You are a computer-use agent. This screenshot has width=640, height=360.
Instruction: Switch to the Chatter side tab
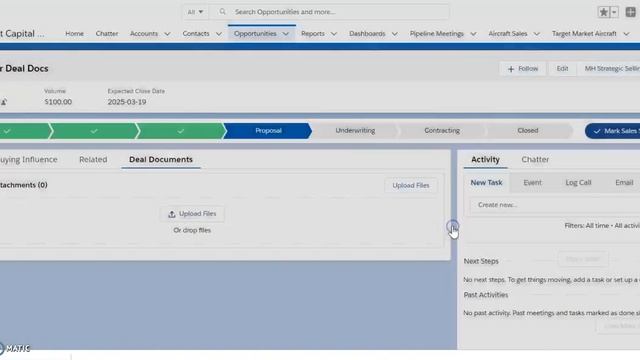click(x=535, y=160)
